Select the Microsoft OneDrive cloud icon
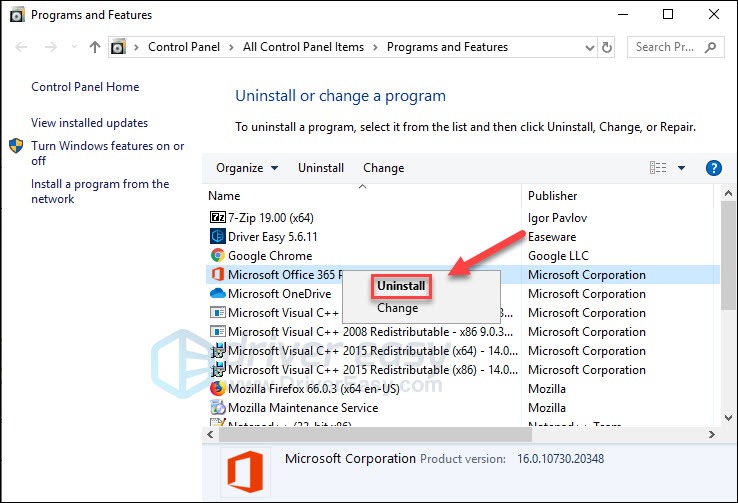Screen dimensions: 738x503 pyautogui.click(x=217, y=294)
